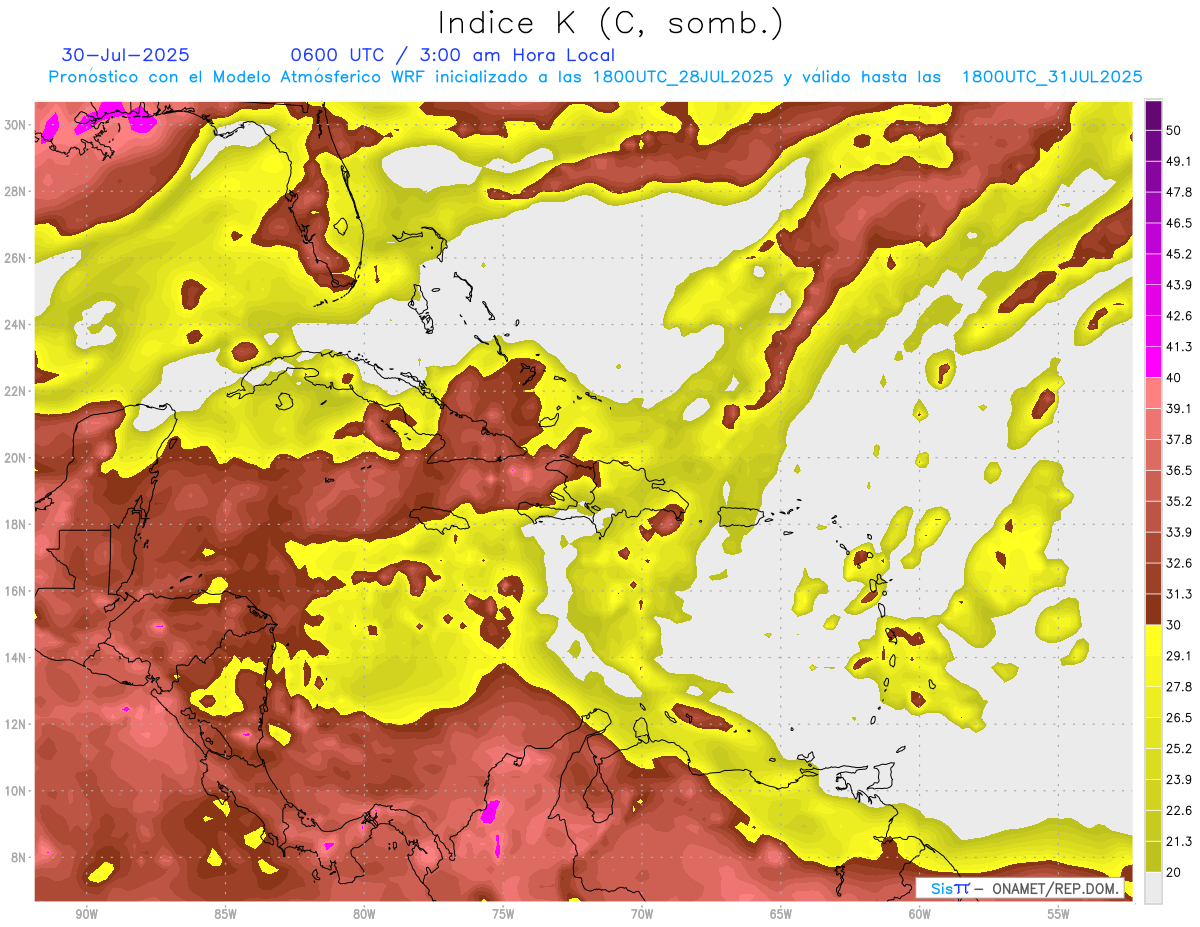Click the magenta legend swatch between 40 and 41.3
This screenshot has height=927, width=1200.
[x=1153, y=362]
